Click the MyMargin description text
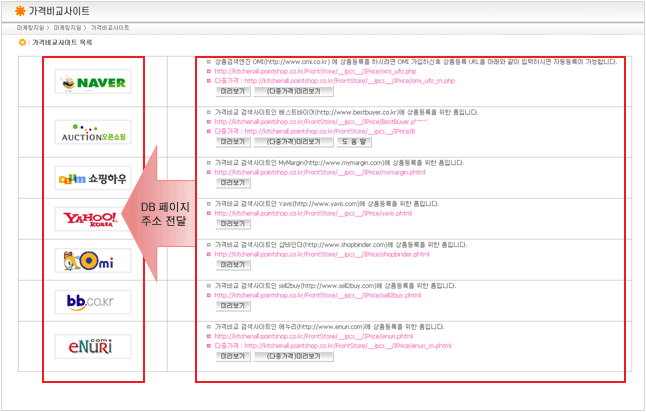The height and width of the screenshot is (412, 646). tap(339, 163)
